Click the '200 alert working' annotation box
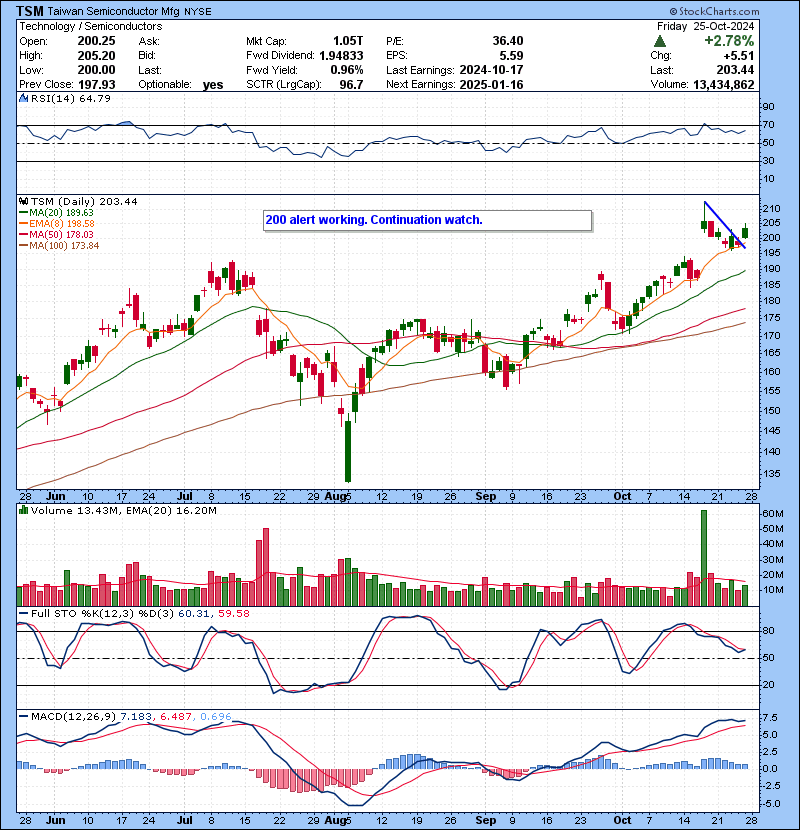This screenshot has width=800, height=830. pyautogui.click(x=427, y=220)
